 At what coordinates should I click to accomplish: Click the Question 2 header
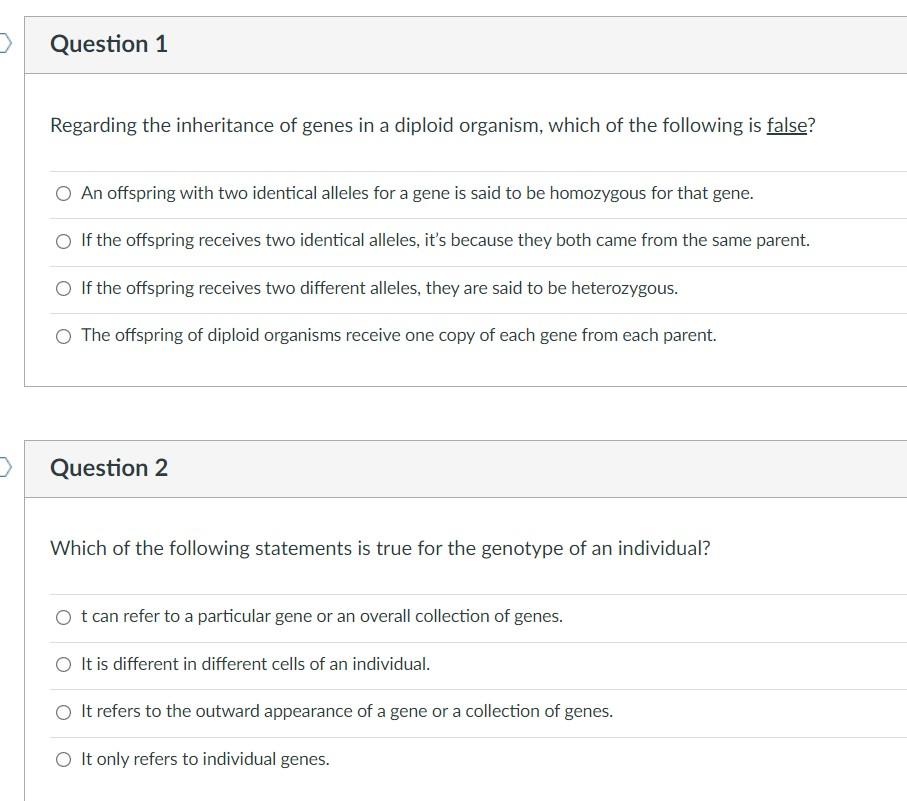point(109,467)
